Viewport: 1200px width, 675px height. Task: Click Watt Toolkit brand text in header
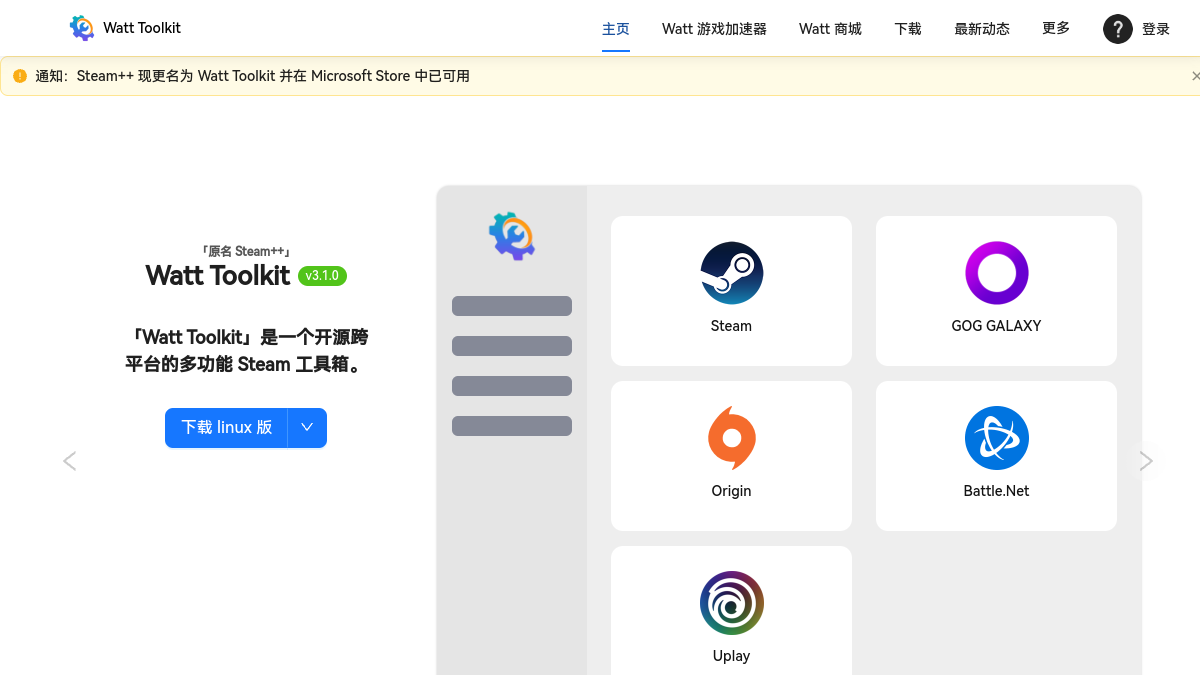click(142, 28)
